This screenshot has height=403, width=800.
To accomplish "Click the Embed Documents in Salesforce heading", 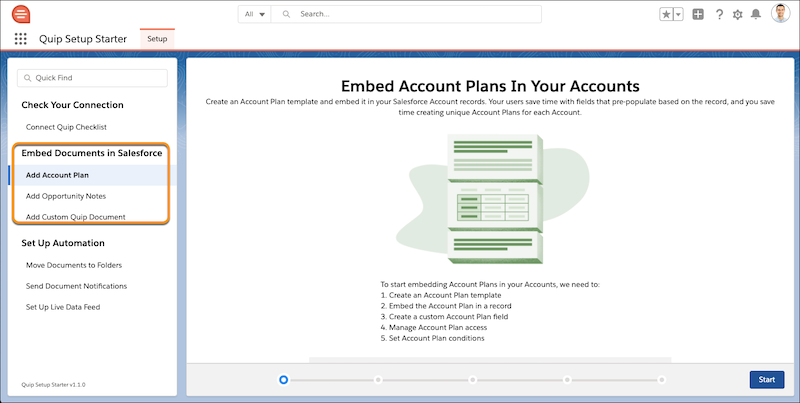I will coord(92,153).
